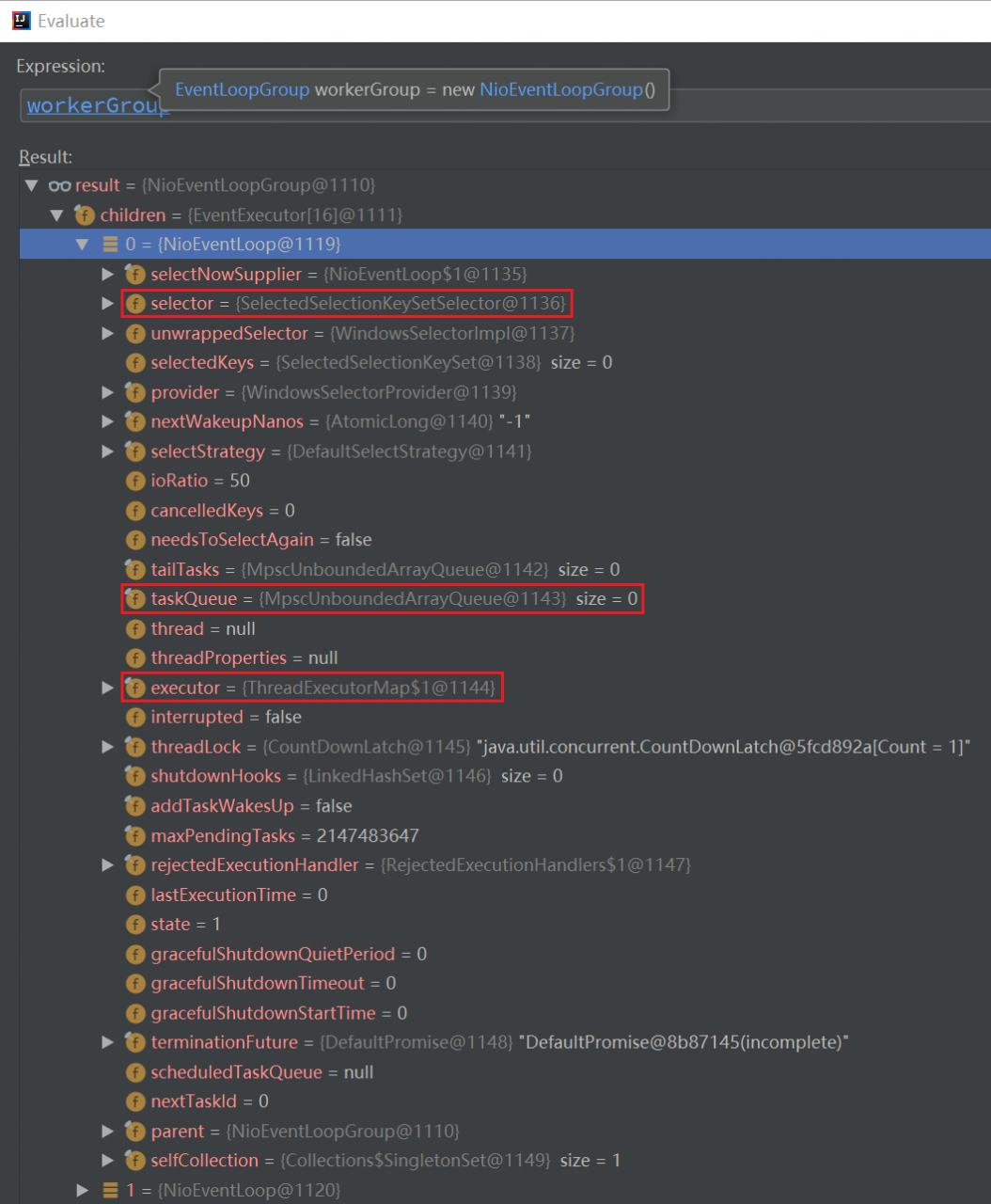The width and height of the screenshot is (991, 1204).
Task: Select the threadProperties = null row
Action: (x=505, y=658)
